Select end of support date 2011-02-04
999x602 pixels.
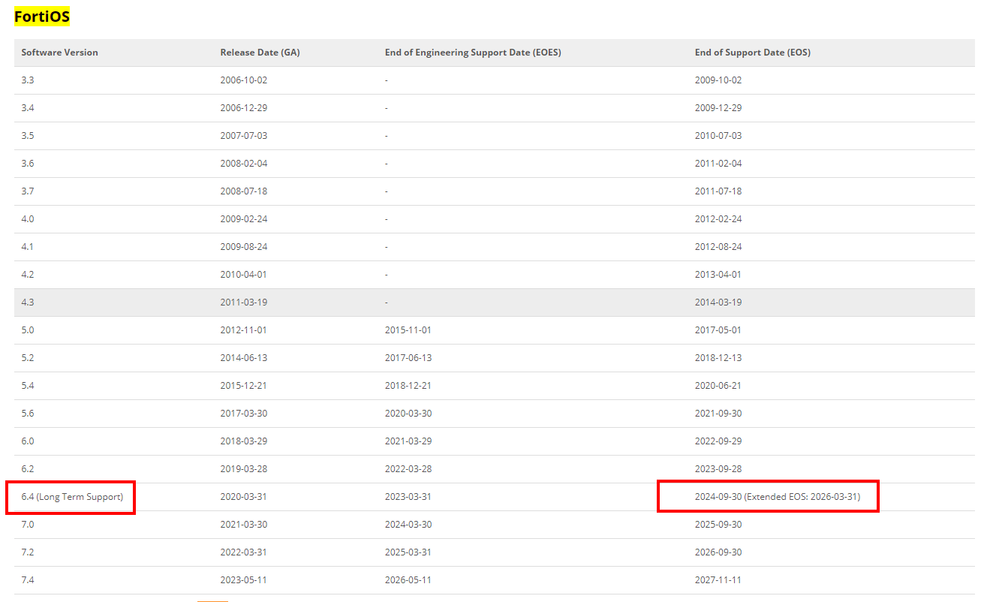pos(718,164)
